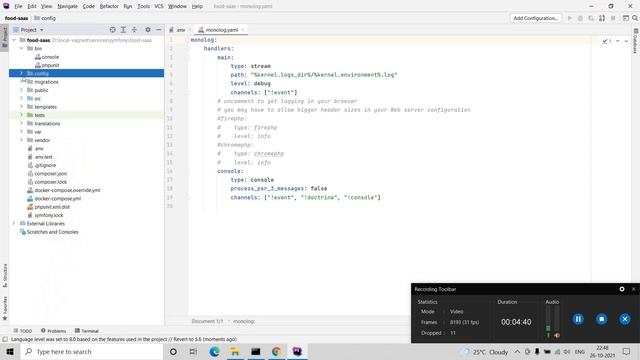Open the TODO tool window
Viewport: 640px width, 360px height.
pyautogui.click(x=22, y=331)
